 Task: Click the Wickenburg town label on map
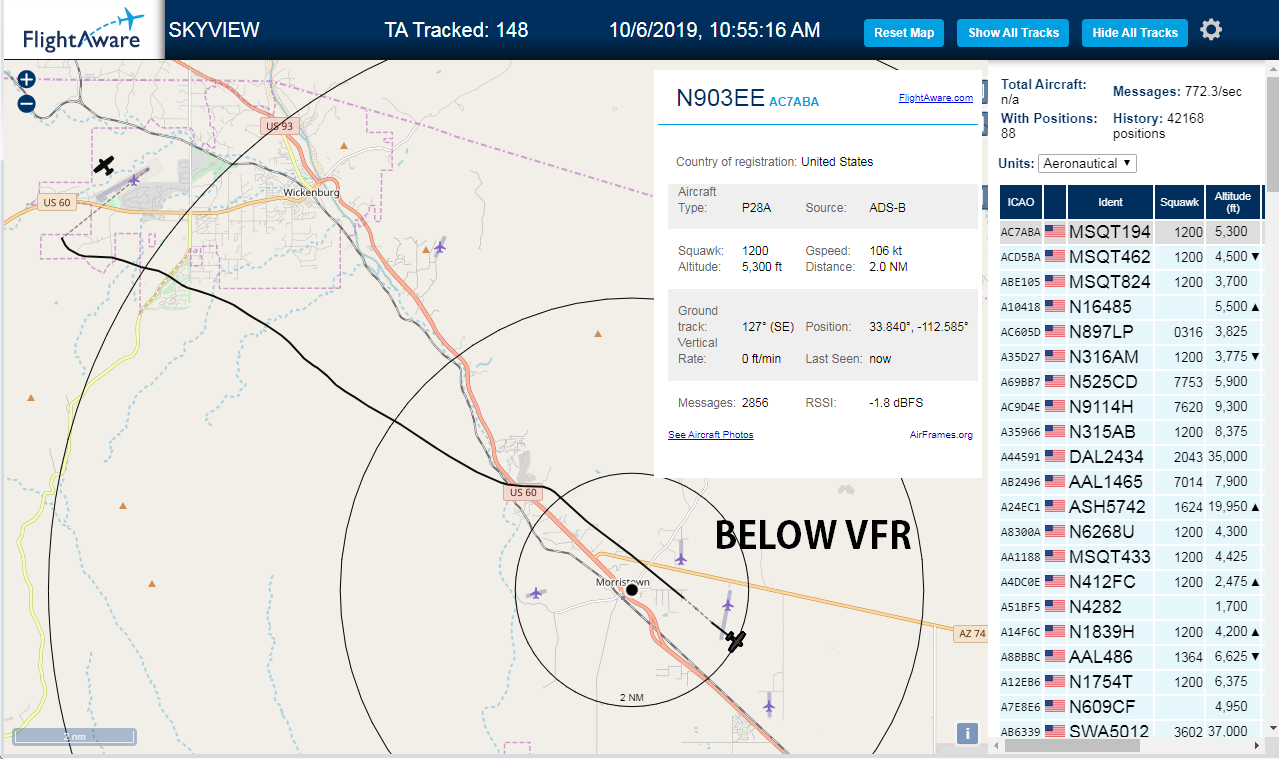(x=311, y=192)
